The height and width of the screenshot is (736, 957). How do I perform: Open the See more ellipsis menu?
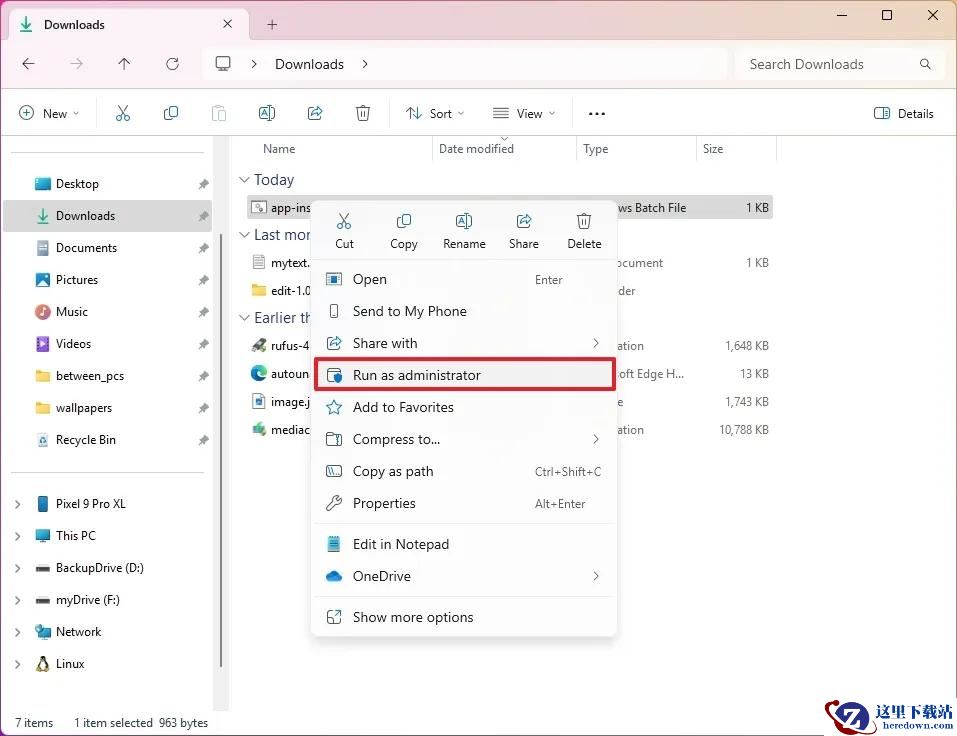click(596, 114)
